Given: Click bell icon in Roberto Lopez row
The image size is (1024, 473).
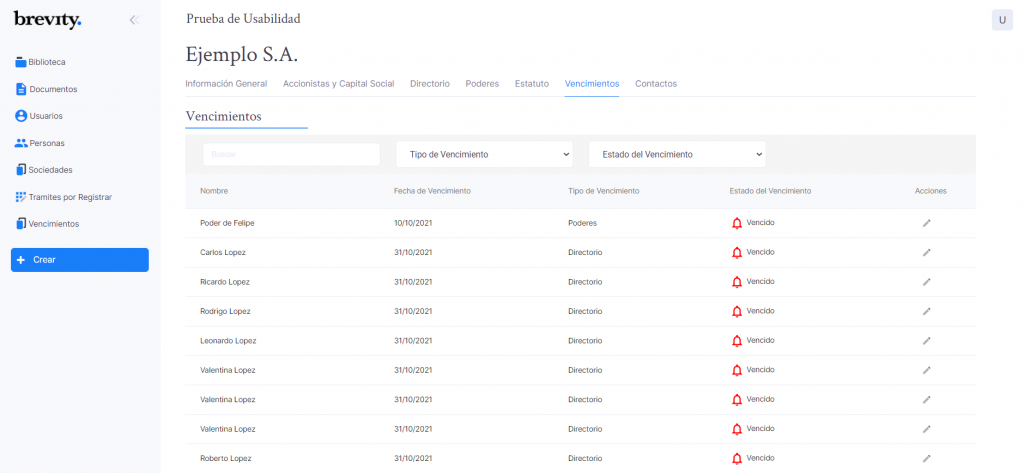Looking at the screenshot, I should coord(737,459).
